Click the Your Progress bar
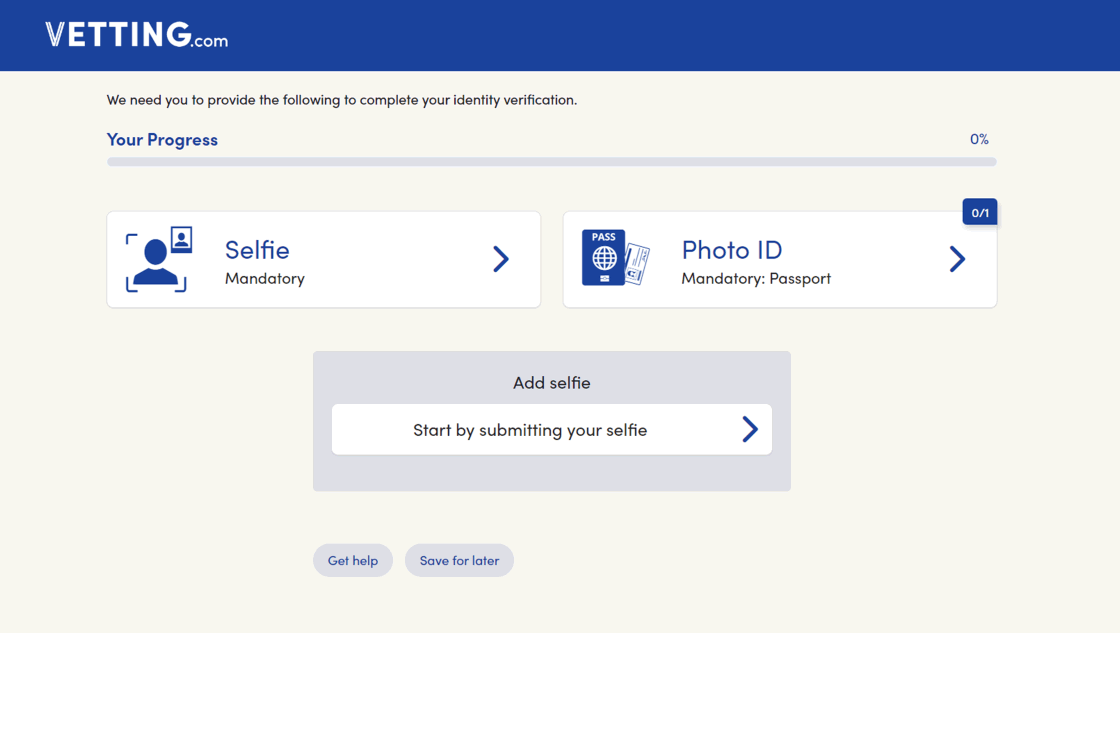The height and width of the screenshot is (736, 1120). 551,162
